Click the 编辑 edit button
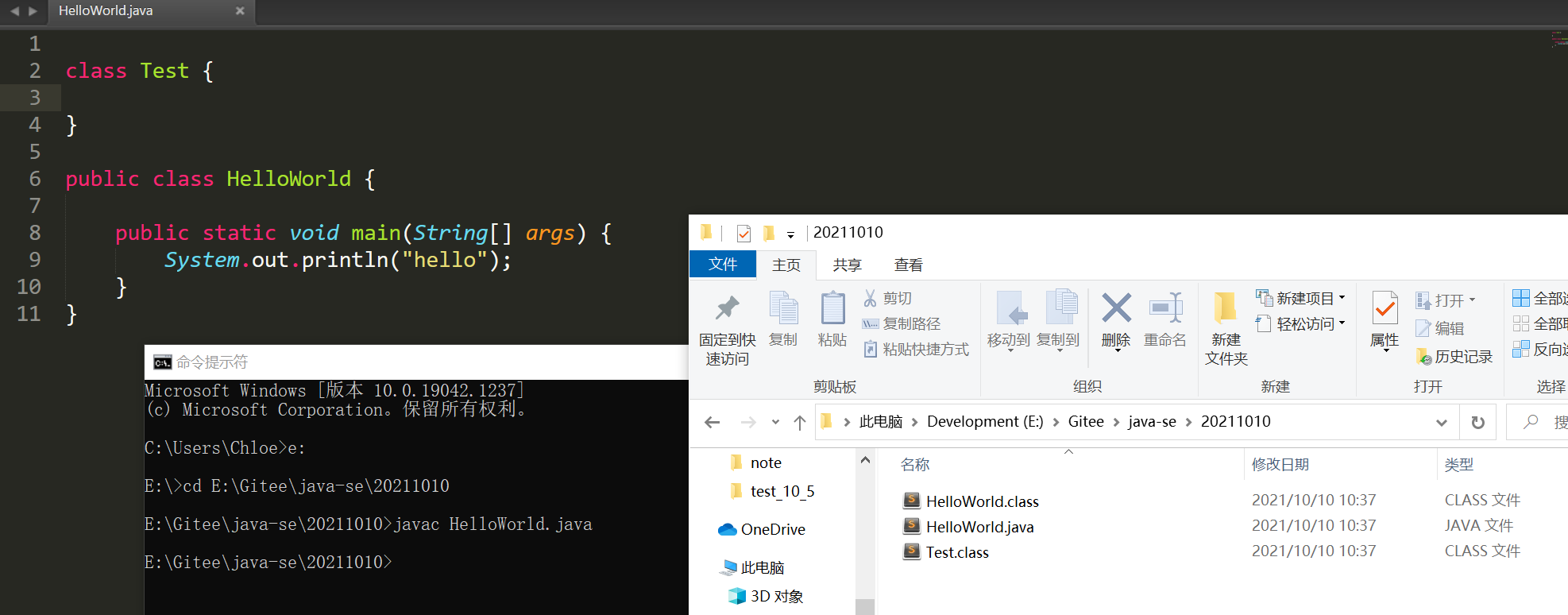This screenshot has height=615, width=1568. click(1440, 328)
